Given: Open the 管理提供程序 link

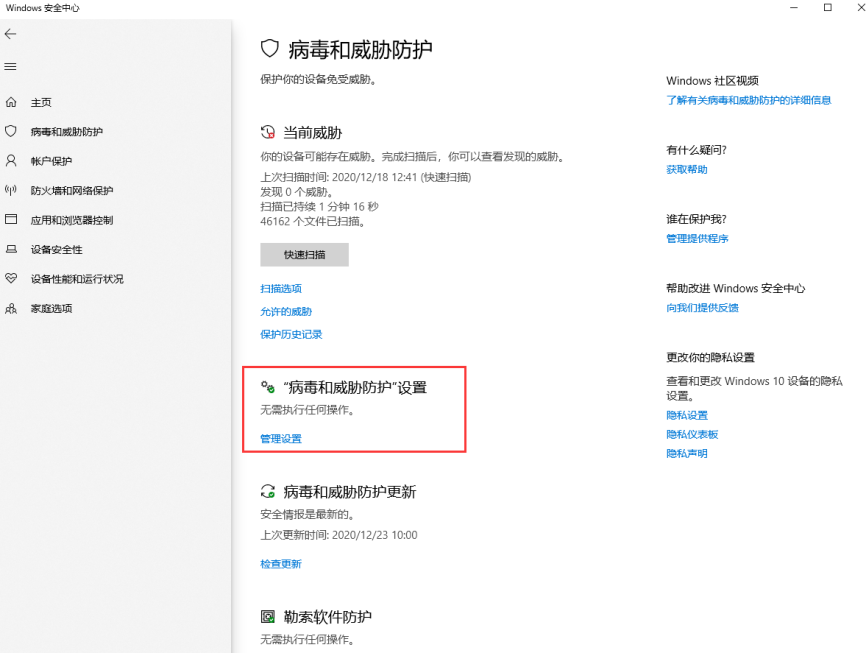Looking at the screenshot, I should (x=698, y=239).
